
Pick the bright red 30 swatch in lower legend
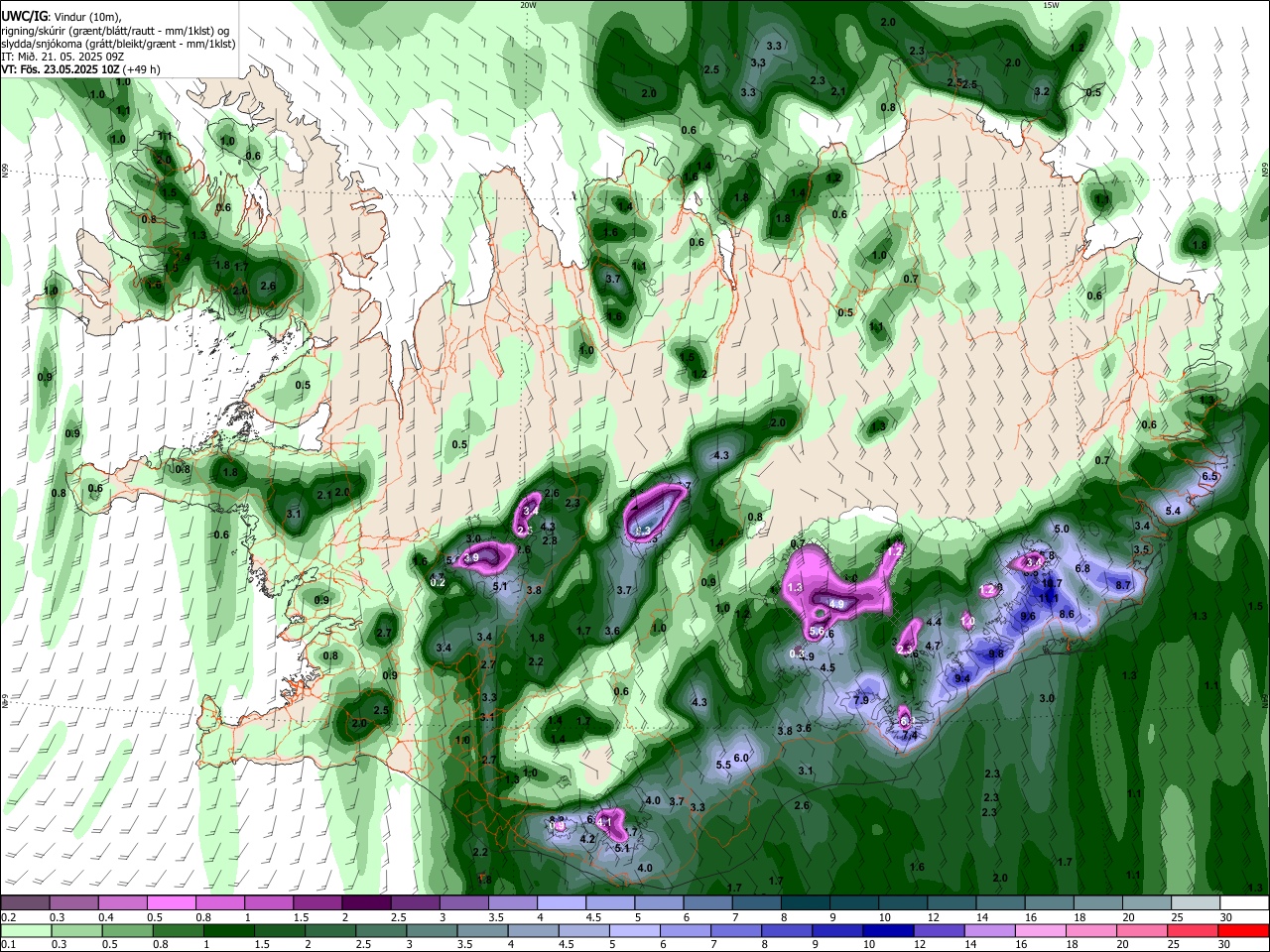pyautogui.click(x=1244, y=931)
